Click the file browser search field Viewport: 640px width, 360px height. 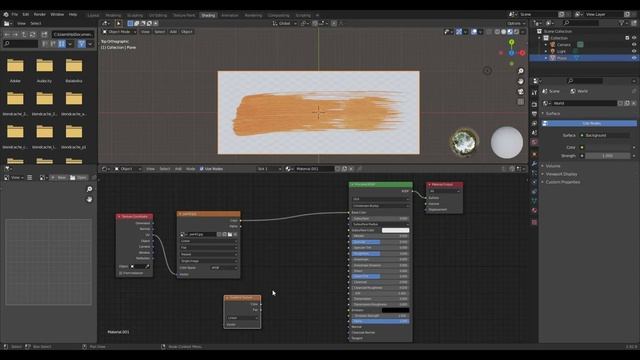coord(20,44)
